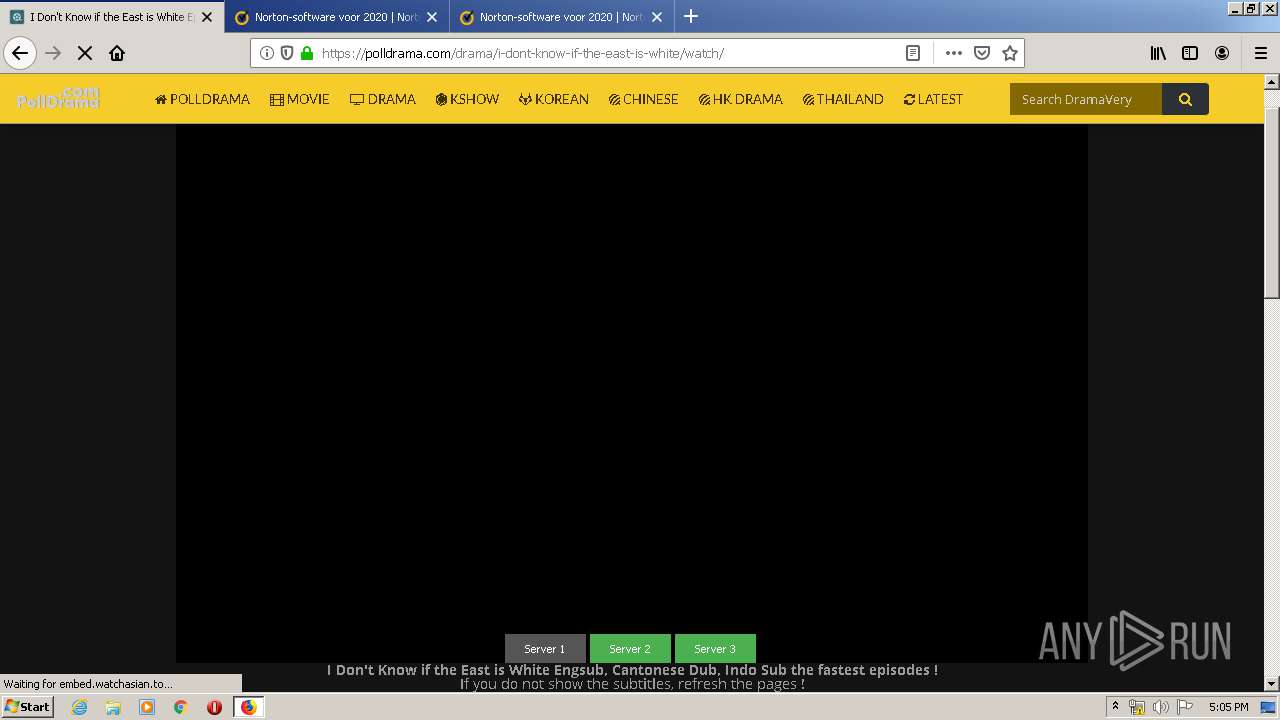Open Firefox library
The width and height of the screenshot is (1280, 720).
click(x=1158, y=53)
